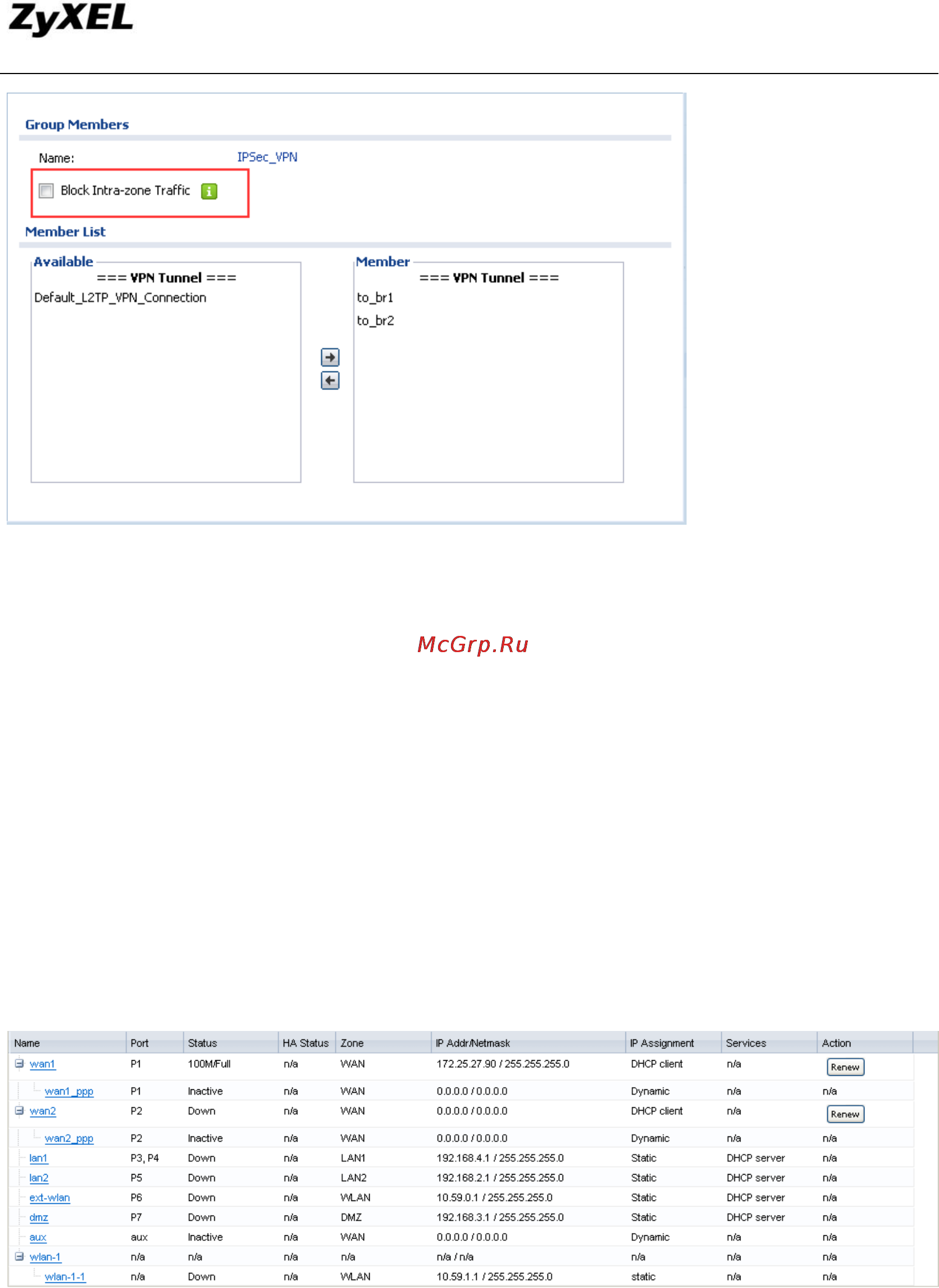The width and height of the screenshot is (939, 1288).
Task: Select to_br1 in Member list
Action: (375, 298)
